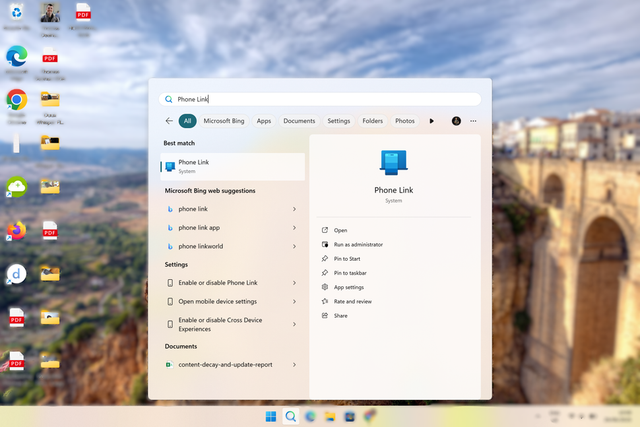Expand chevron for content-decay-and-update-report
The height and width of the screenshot is (427, 640).
(x=294, y=365)
